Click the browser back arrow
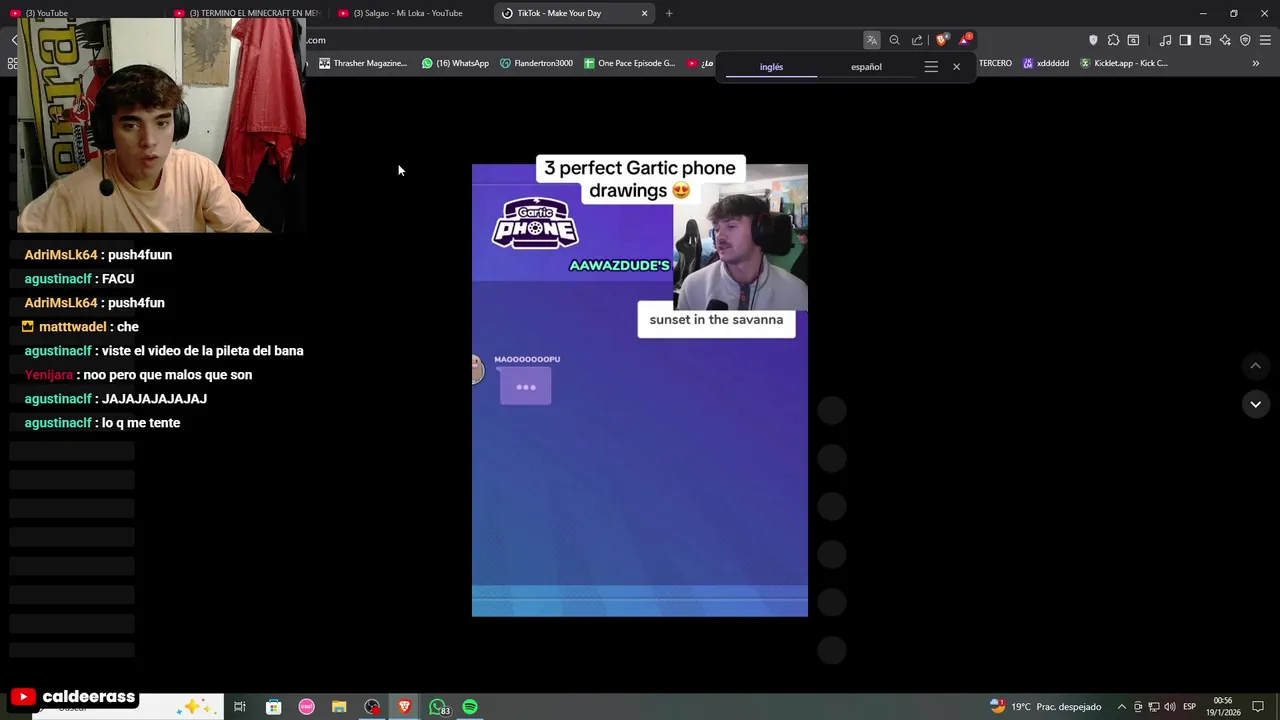 (x=14, y=40)
